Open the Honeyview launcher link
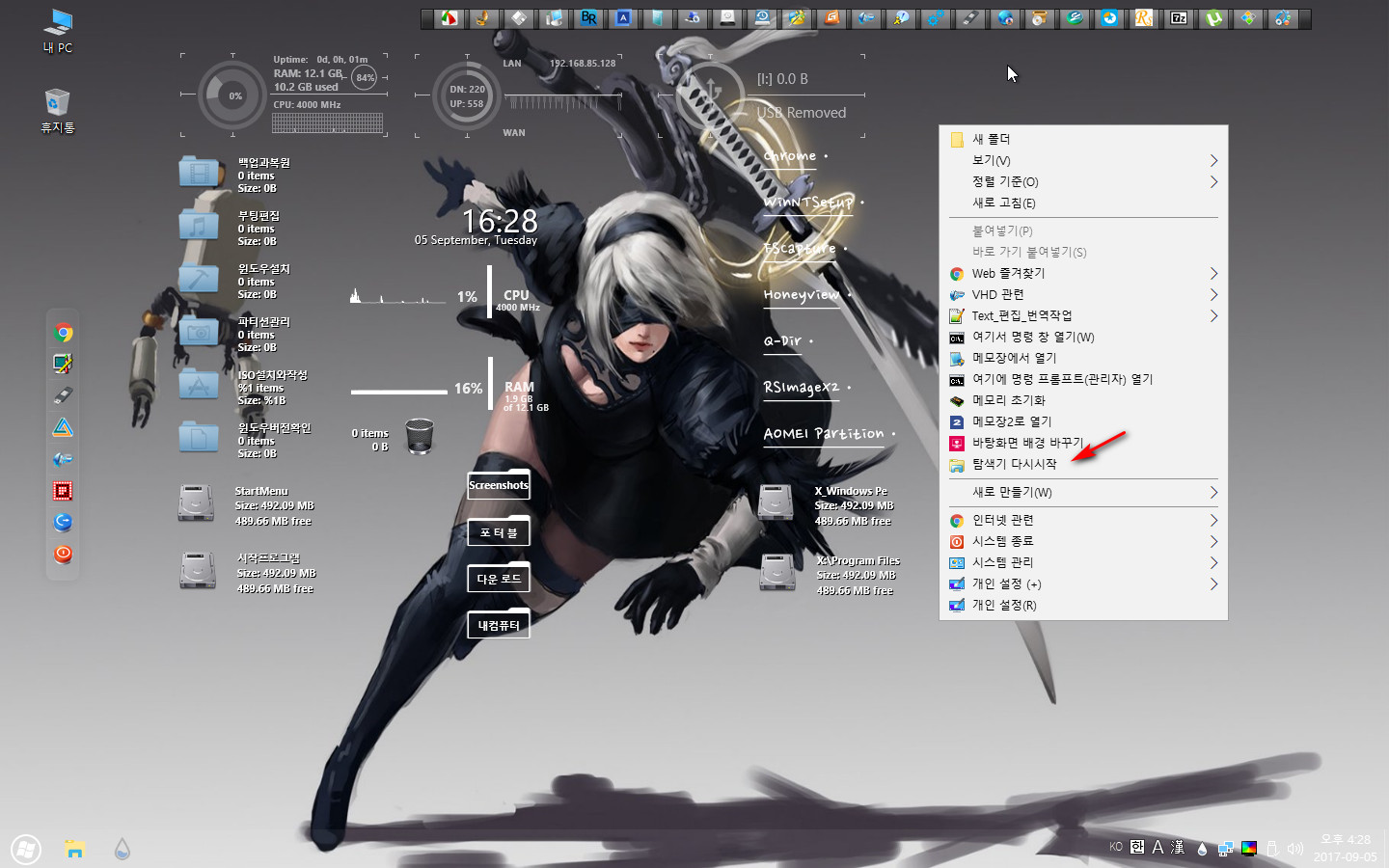1389x868 pixels. 802,295
